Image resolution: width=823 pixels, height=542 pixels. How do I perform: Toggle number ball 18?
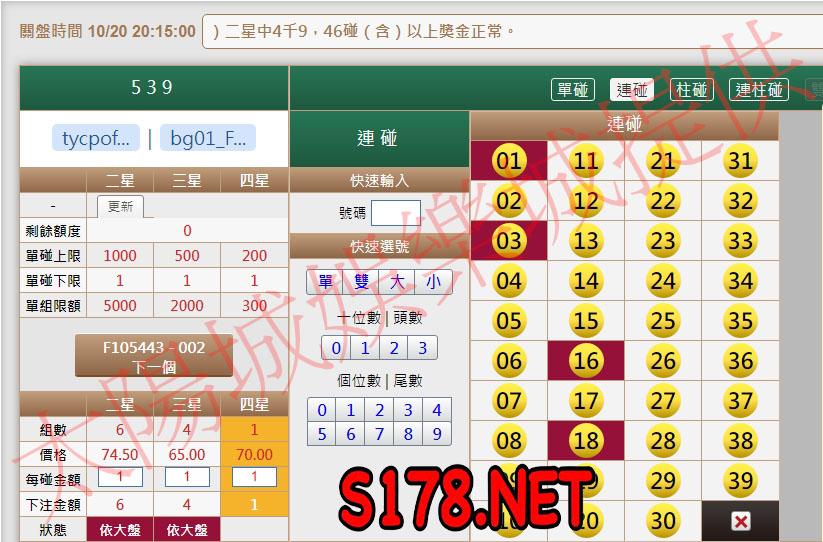tap(586, 440)
